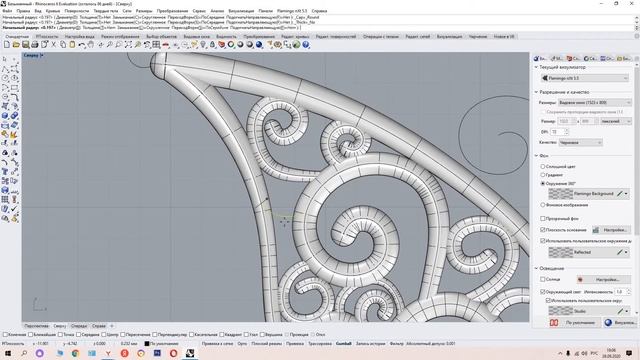Click the Copy icon in toolbar
This screenshot has height=360, width=640.
[63, 45]
